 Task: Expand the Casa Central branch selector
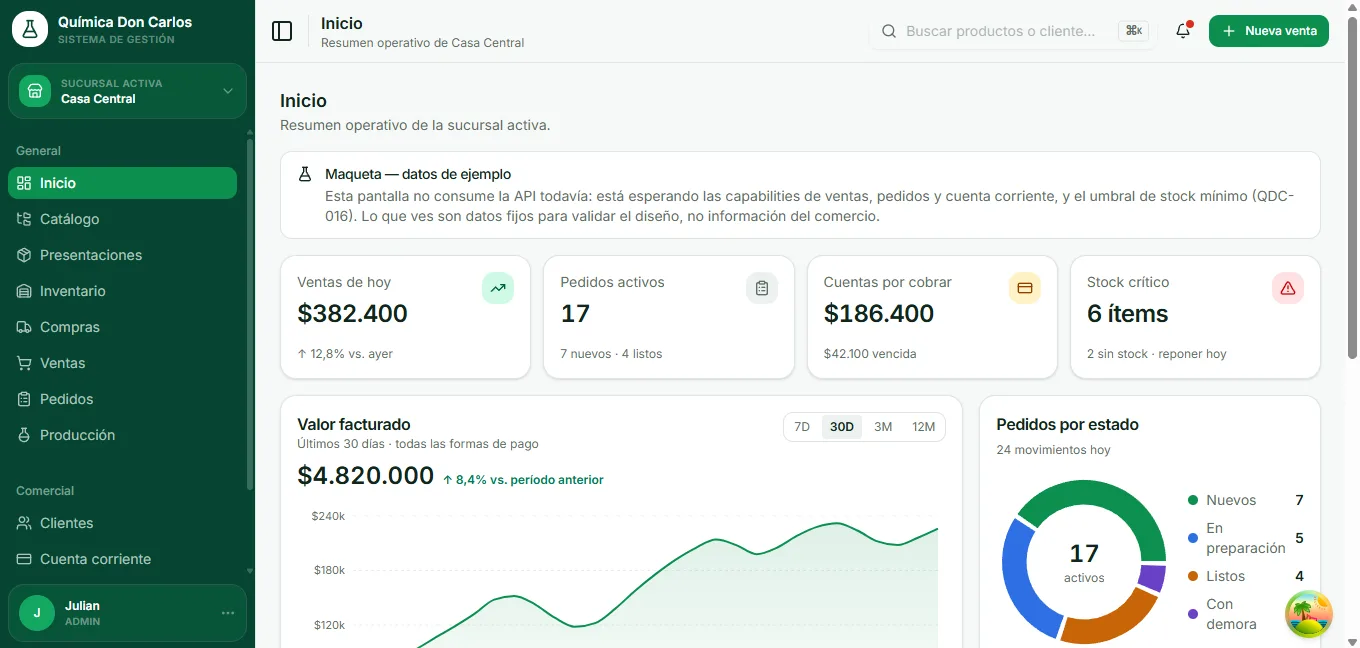(x=127, y=91)
